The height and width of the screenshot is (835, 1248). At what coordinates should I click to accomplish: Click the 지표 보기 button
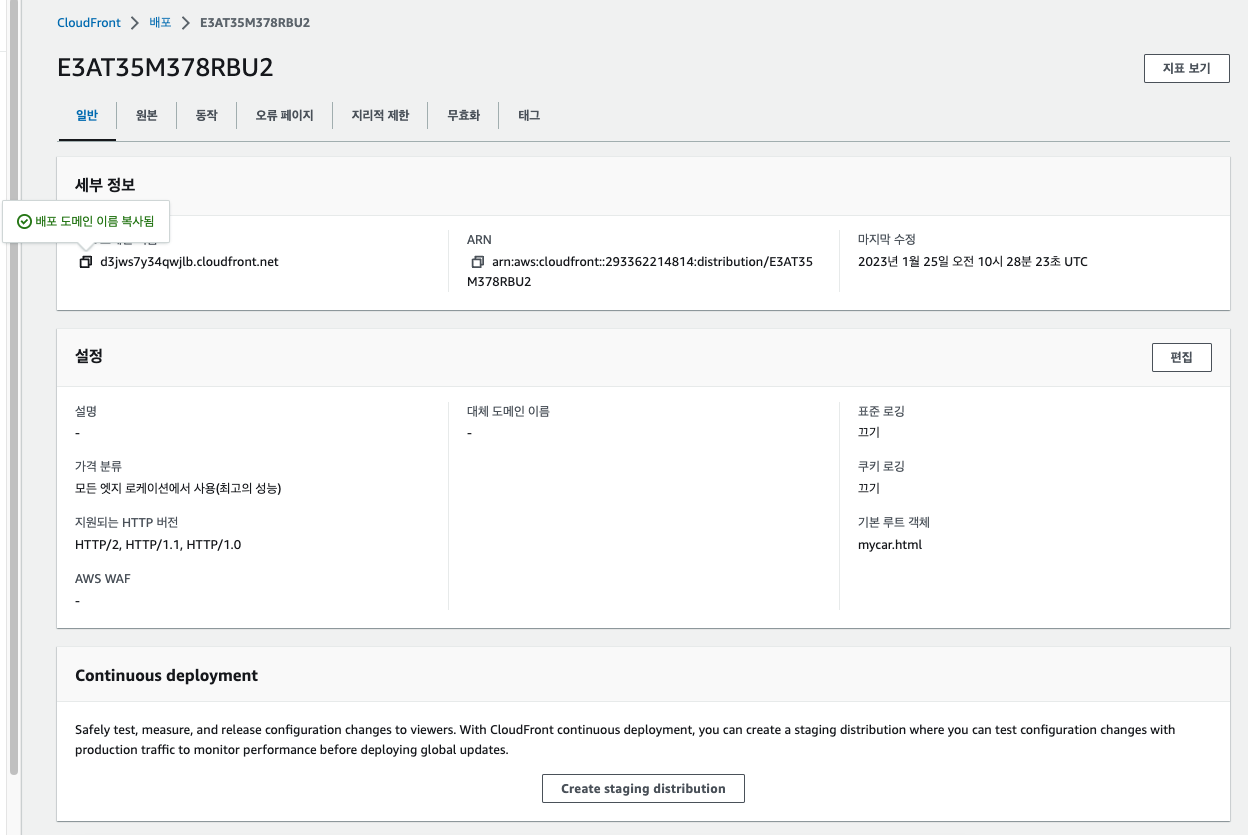[1186, 68]
